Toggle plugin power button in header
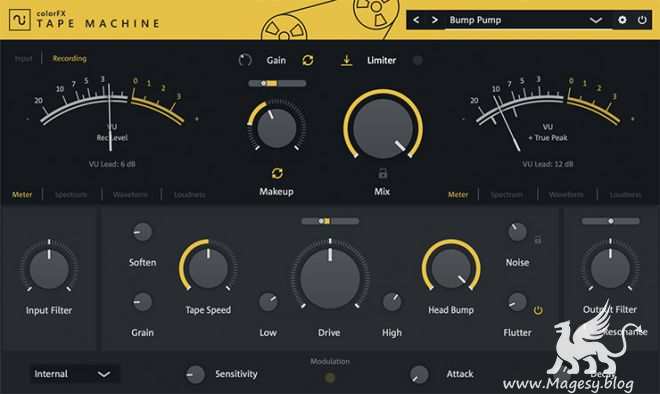 [x=642, y=20]
